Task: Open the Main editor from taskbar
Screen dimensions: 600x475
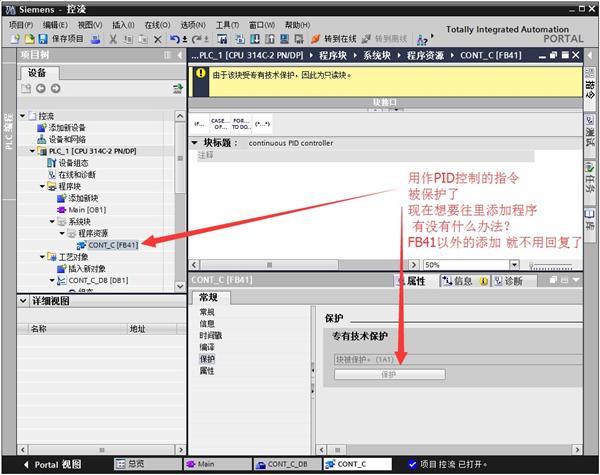Action: 217,464
